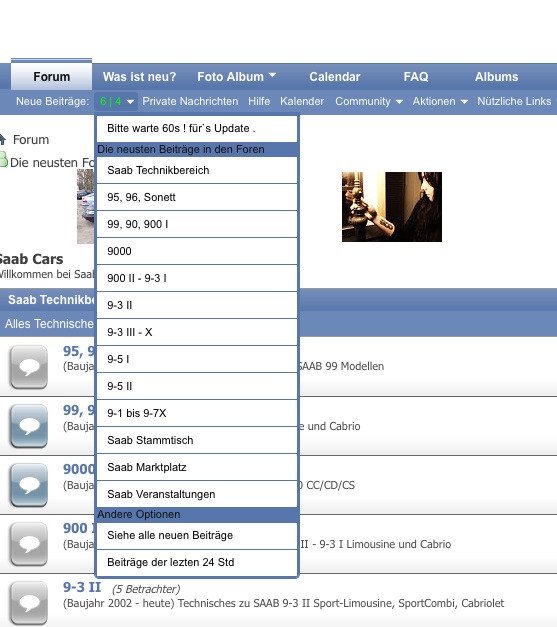Open the sepia woman photo thumbnail
The width and height of the screenshot is (557, 627).
(x=392, y=207)
